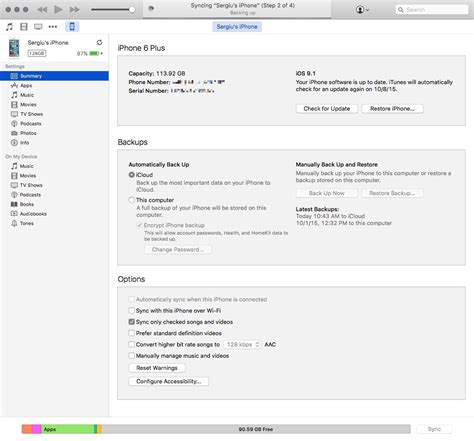Click the 90.59 GB Free storage area
This screenshot has width=474, height=441.
pos(256,429)
